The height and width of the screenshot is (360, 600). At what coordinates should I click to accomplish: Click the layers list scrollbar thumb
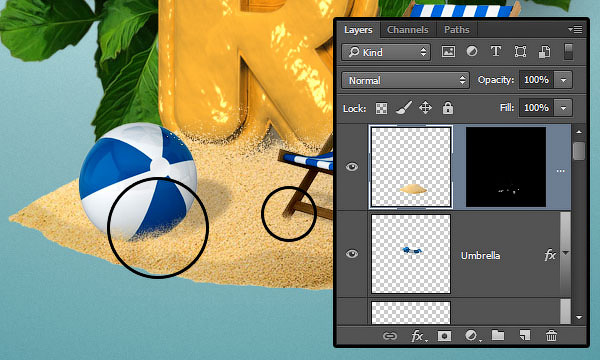click(x=579, y=151)
